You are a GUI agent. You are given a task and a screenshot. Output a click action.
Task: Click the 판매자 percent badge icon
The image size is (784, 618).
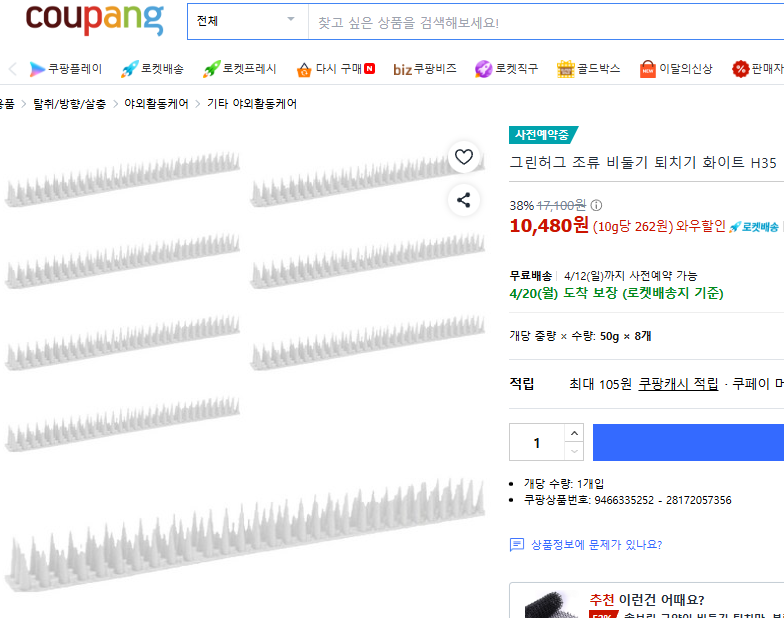[x=740, y=69]
